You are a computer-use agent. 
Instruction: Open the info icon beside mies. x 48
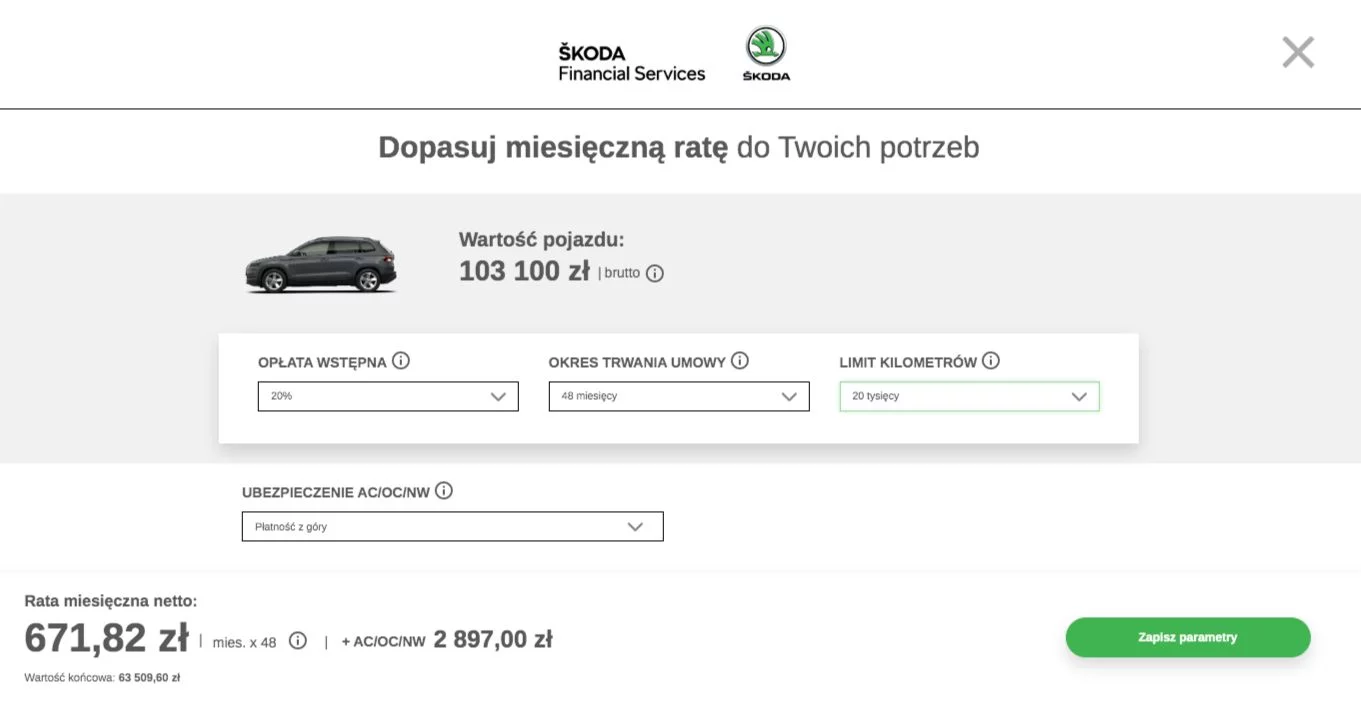(297, 641)
